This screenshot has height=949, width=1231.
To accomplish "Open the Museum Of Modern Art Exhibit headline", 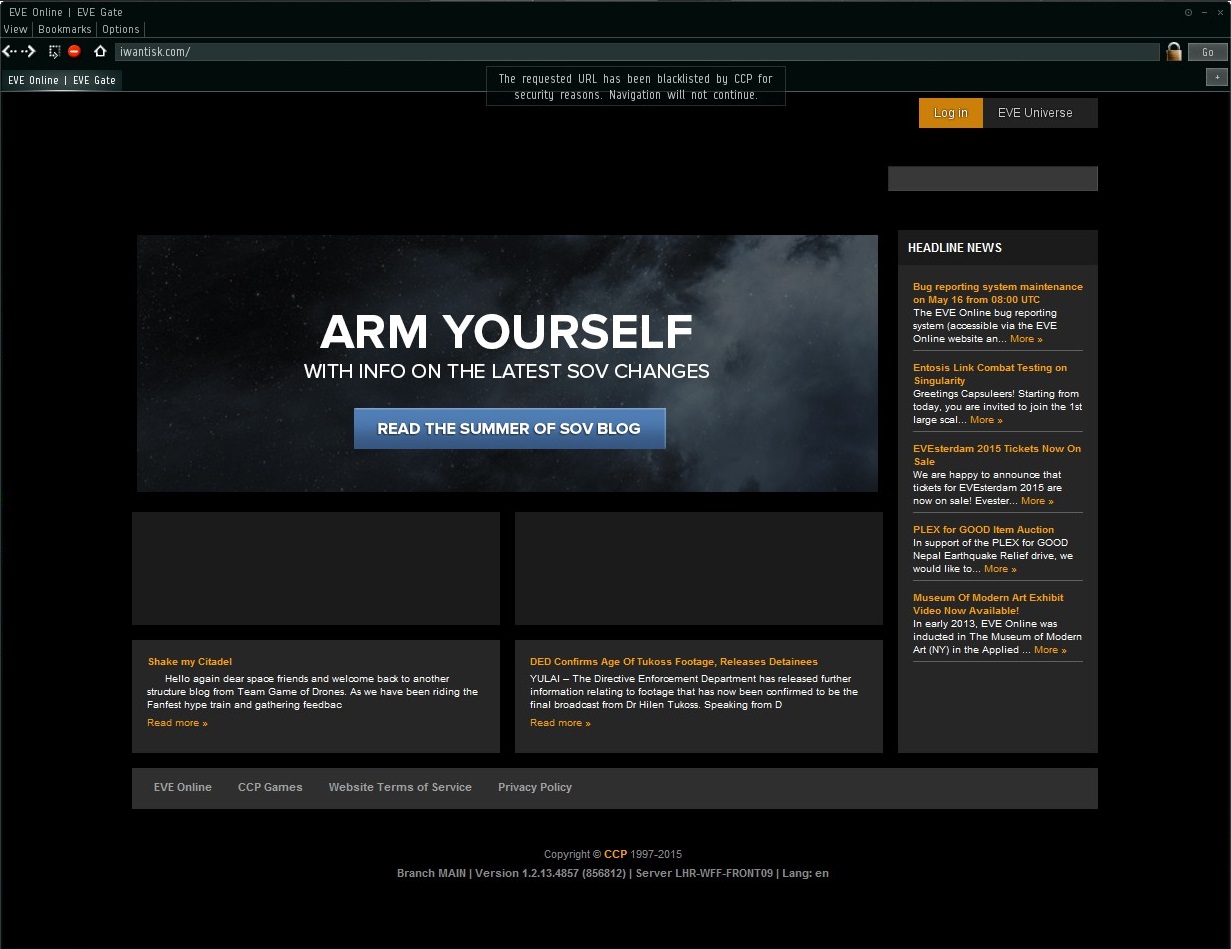I will click(x=988, y=604).
